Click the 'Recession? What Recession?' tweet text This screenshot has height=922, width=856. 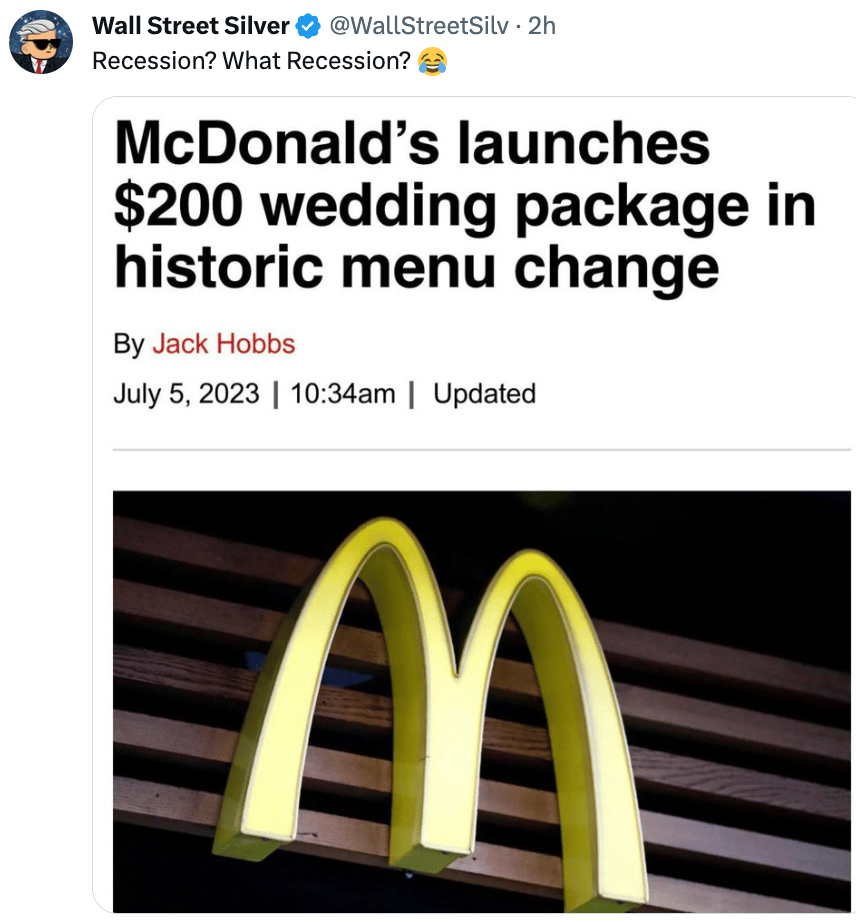tap(251, 61)
